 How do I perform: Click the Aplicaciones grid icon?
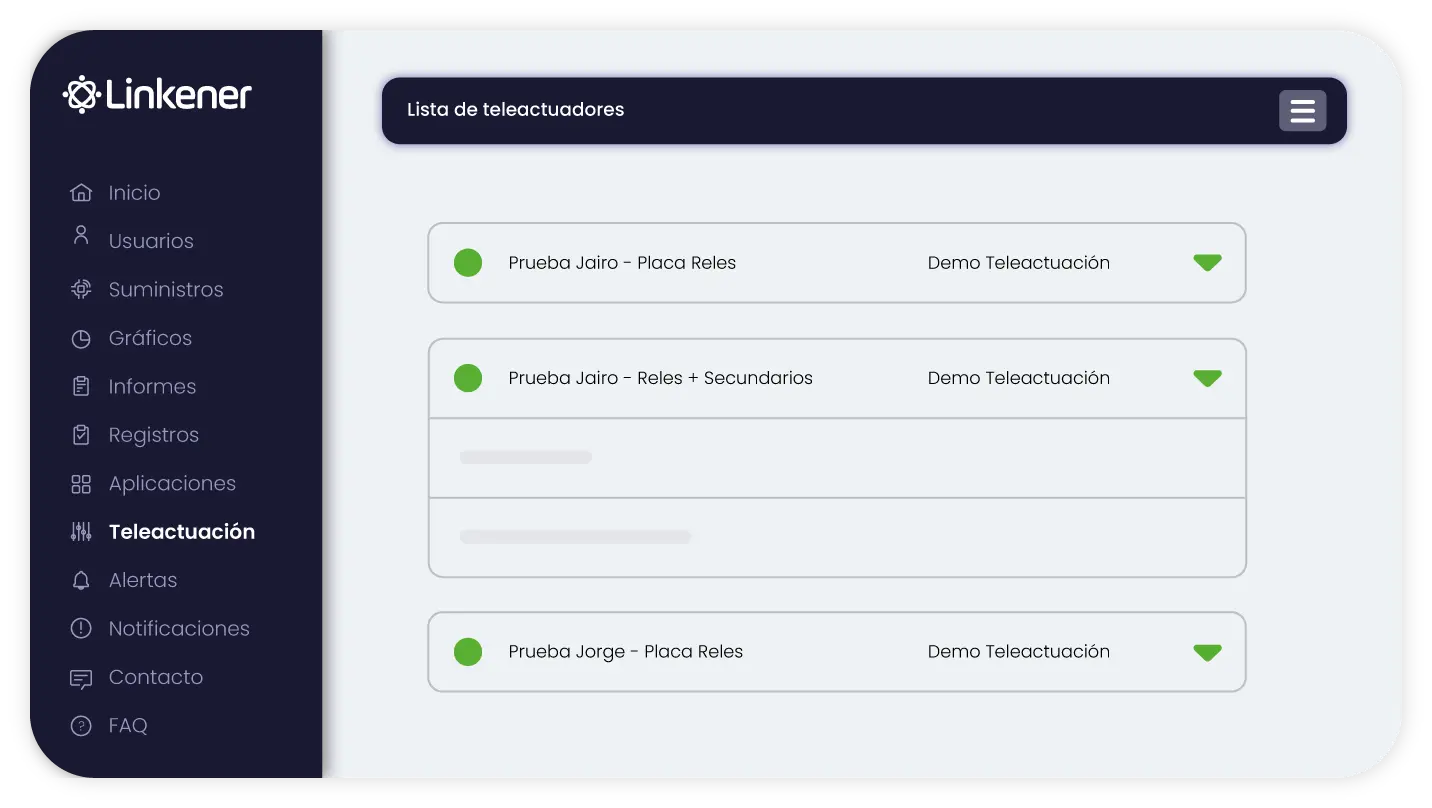[81, 484]
